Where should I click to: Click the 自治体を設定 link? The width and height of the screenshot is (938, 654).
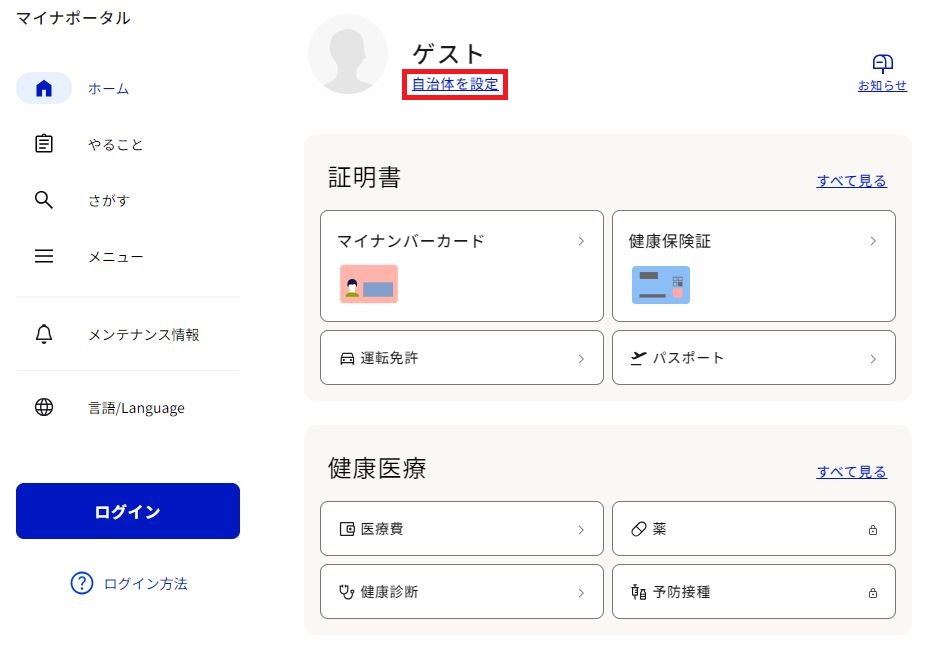(455, 84)
